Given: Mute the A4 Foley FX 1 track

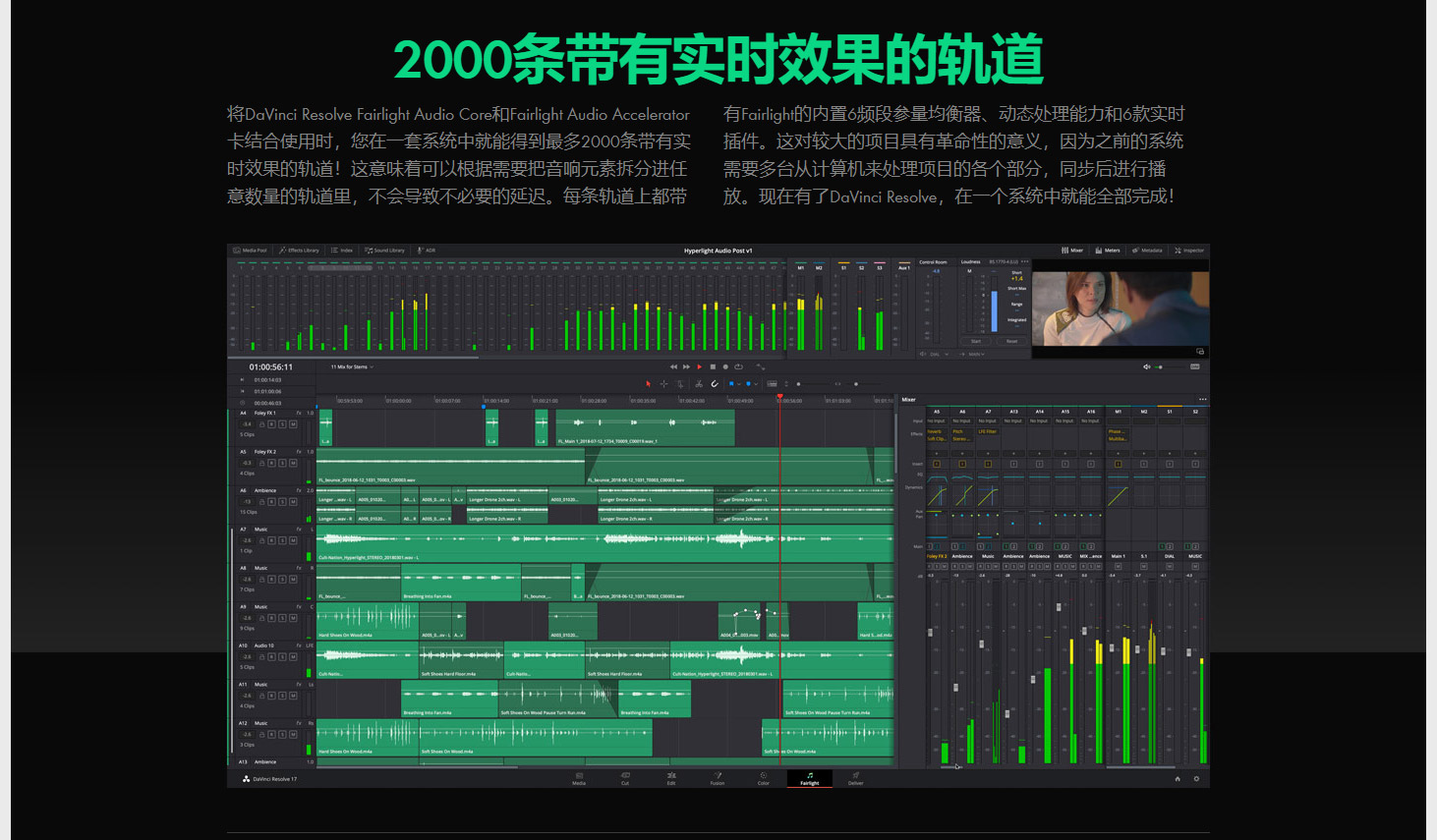Looking at the screenshot, I should 293,424.
